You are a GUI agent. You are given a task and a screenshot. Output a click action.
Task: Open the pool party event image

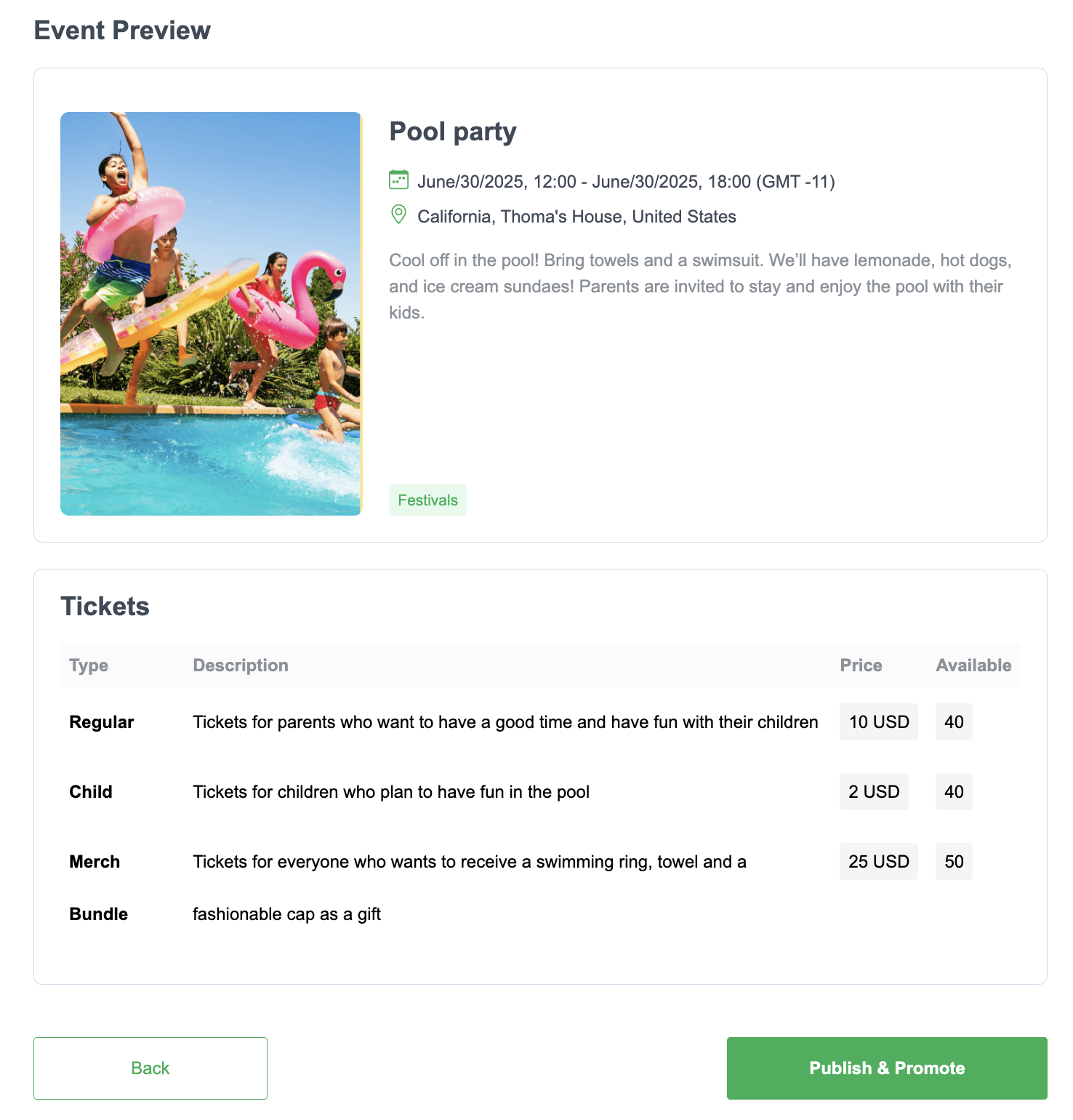pyautogui.click(x=211, y=313)
